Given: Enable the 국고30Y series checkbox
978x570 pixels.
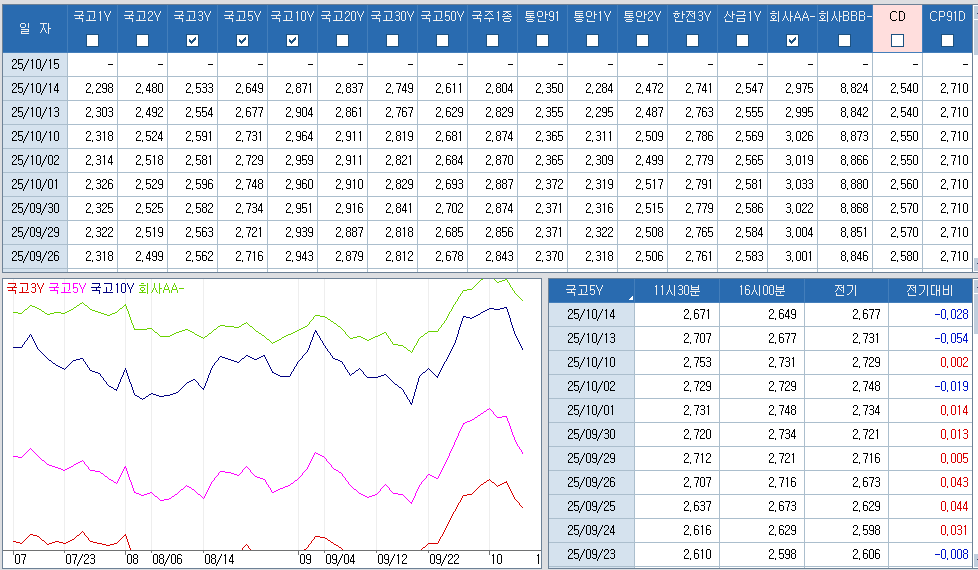Looking at the screenshot, I should point(392,41).
